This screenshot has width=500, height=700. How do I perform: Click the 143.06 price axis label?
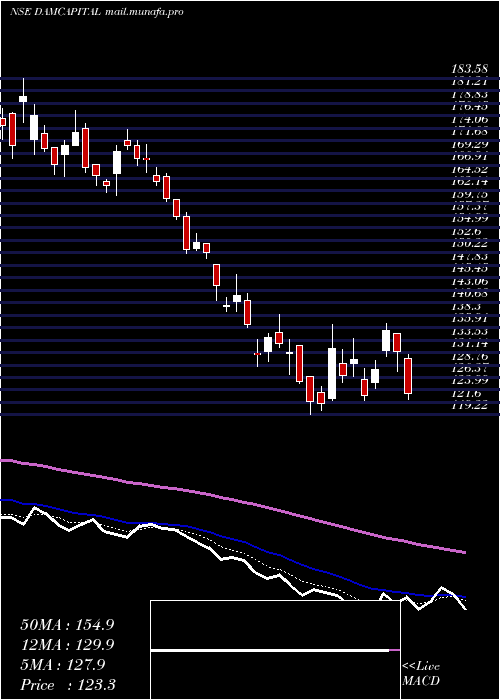point(470,282)
